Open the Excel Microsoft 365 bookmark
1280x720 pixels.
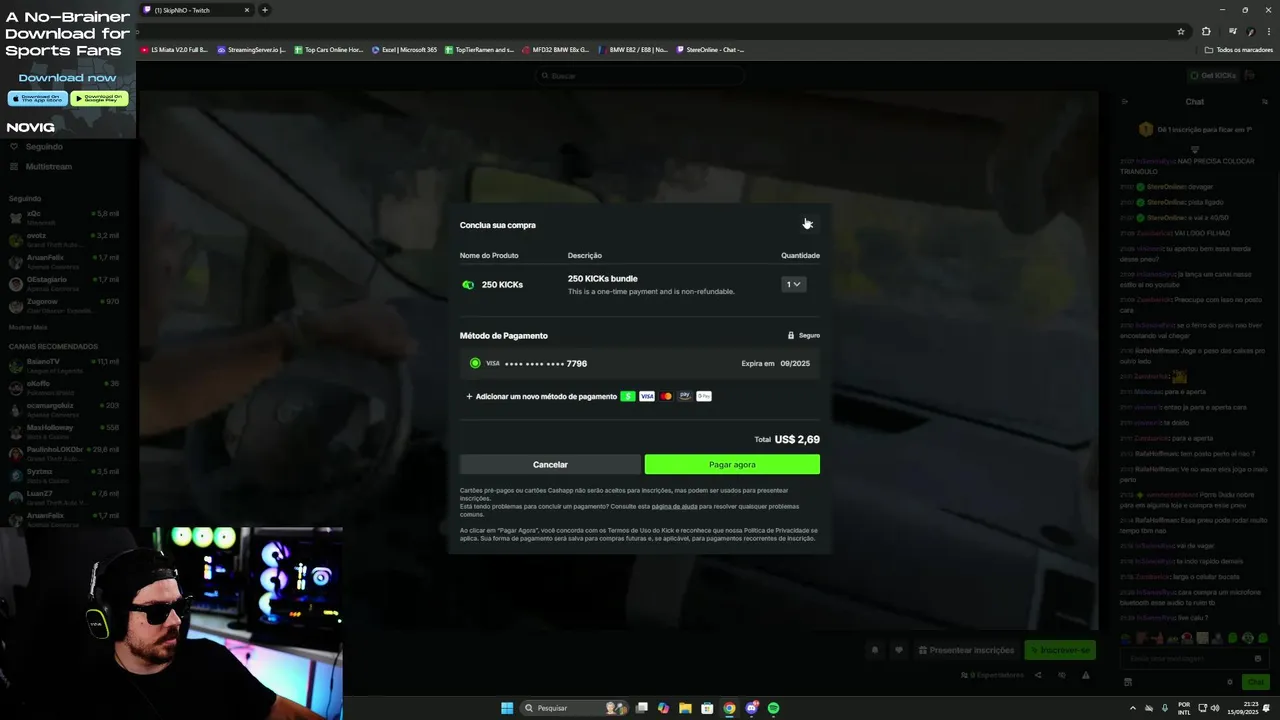click(404, 49)
